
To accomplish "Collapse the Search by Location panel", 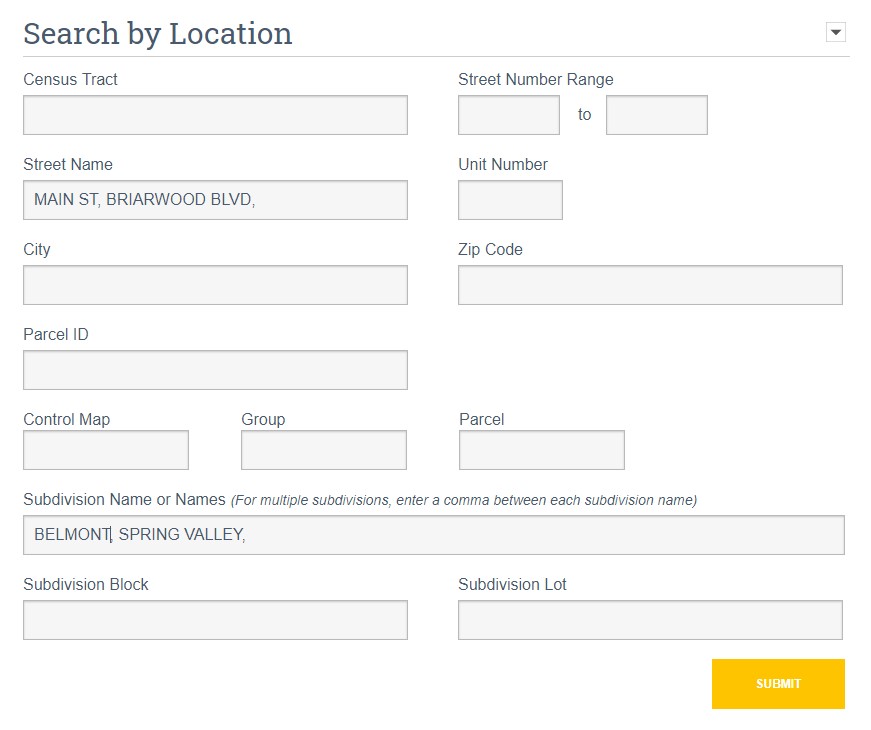I will [x=837, y=31].
